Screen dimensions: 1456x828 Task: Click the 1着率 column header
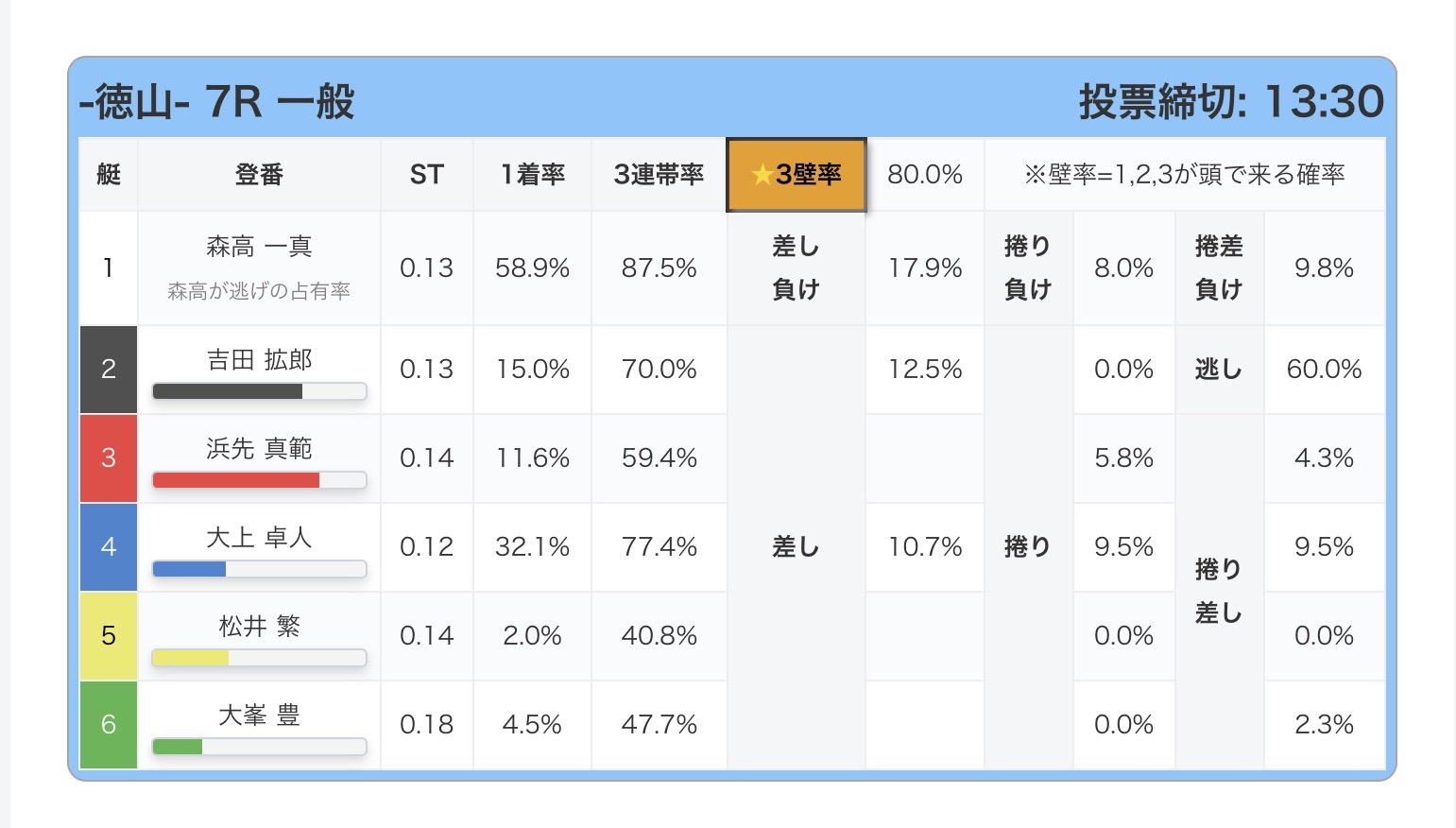pos(532,175)
